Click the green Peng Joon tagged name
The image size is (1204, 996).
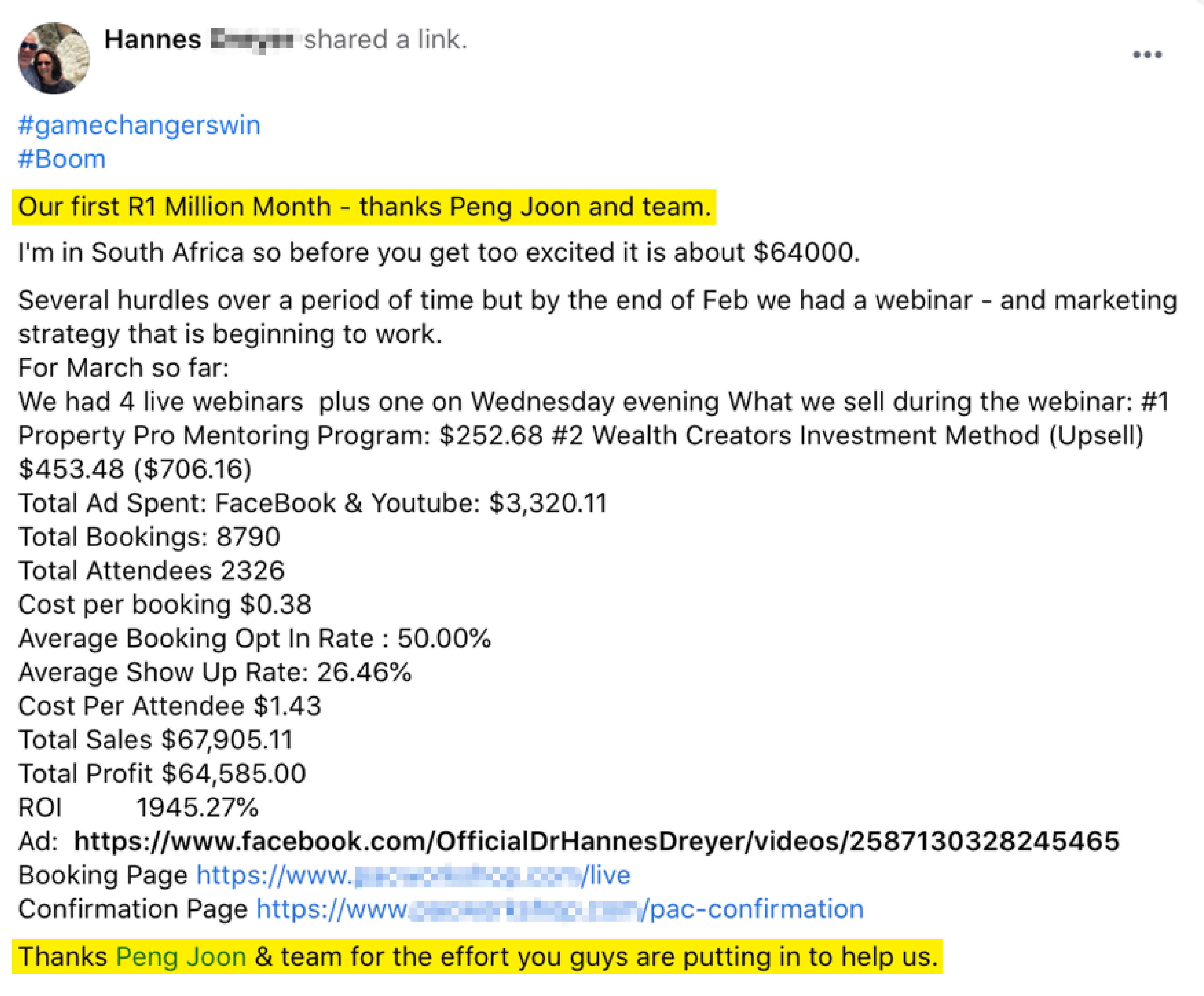point(181,956)
